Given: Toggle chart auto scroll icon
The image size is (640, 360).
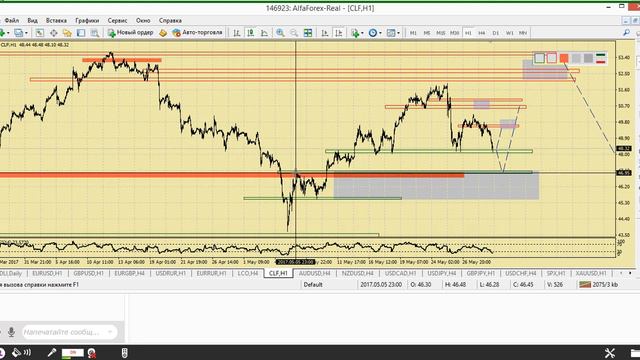Looking at the screenshot, I should tap(325, 33).
